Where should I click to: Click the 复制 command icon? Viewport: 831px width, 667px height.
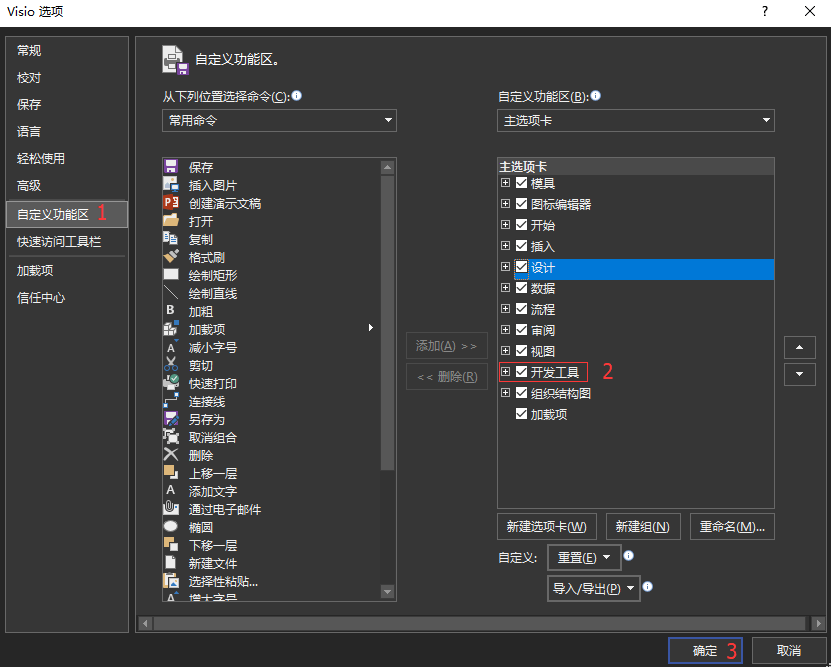171,239
